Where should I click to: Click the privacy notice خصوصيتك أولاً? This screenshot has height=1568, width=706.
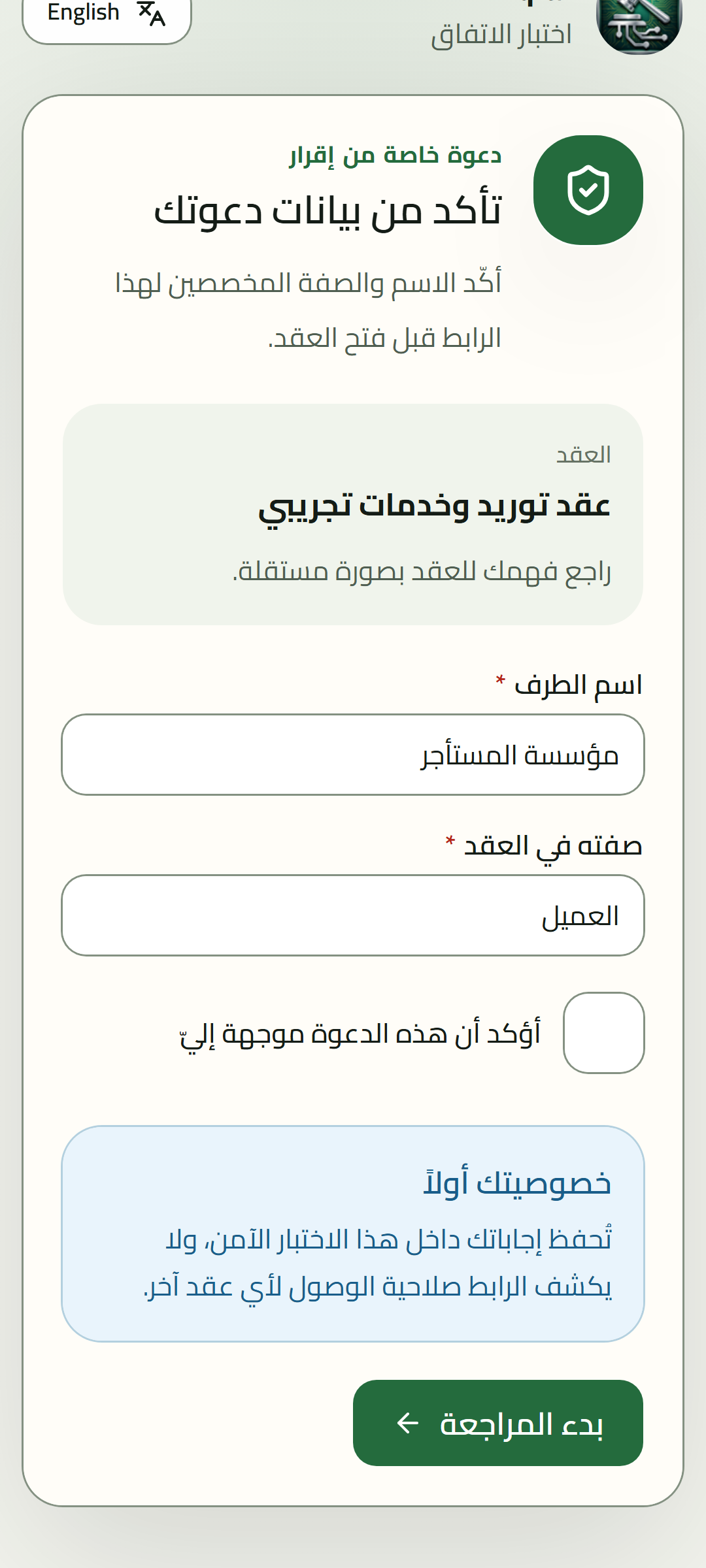coord(353,1233)
